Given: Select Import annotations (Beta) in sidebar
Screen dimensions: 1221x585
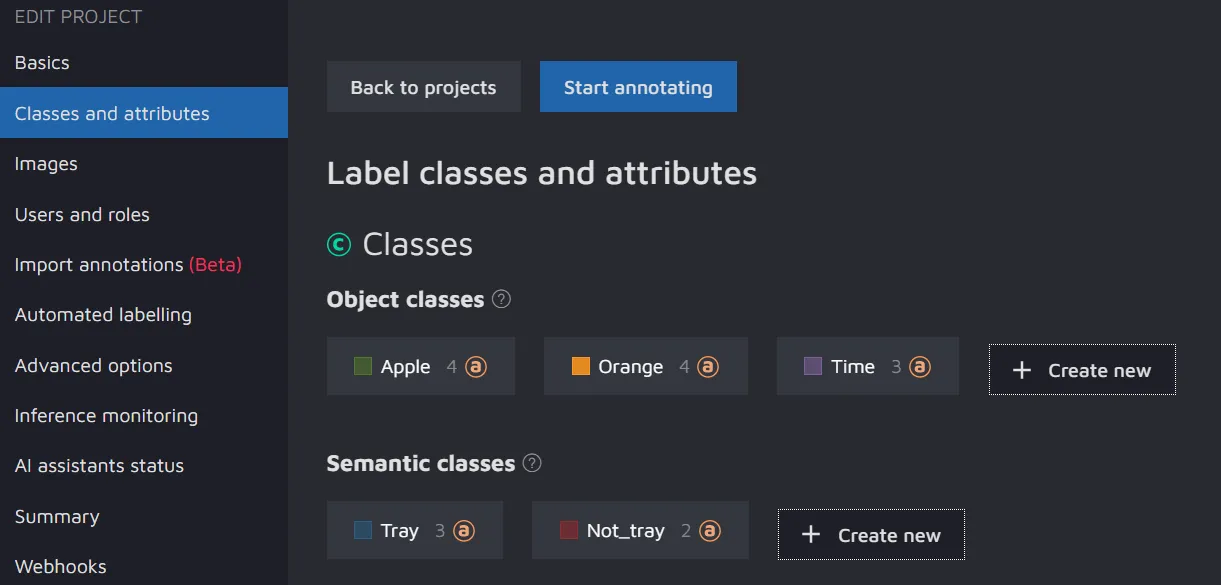Looking at the screenshot, I should pyautogui.click(x=128, y=264).
